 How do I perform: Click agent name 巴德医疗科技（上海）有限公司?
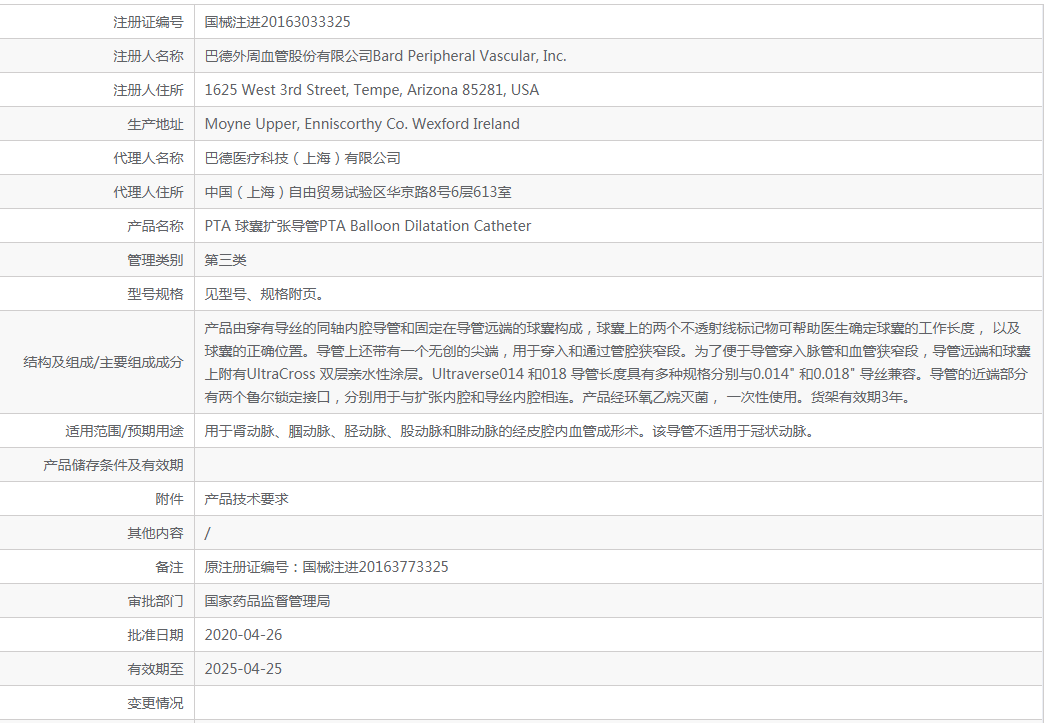302,158
